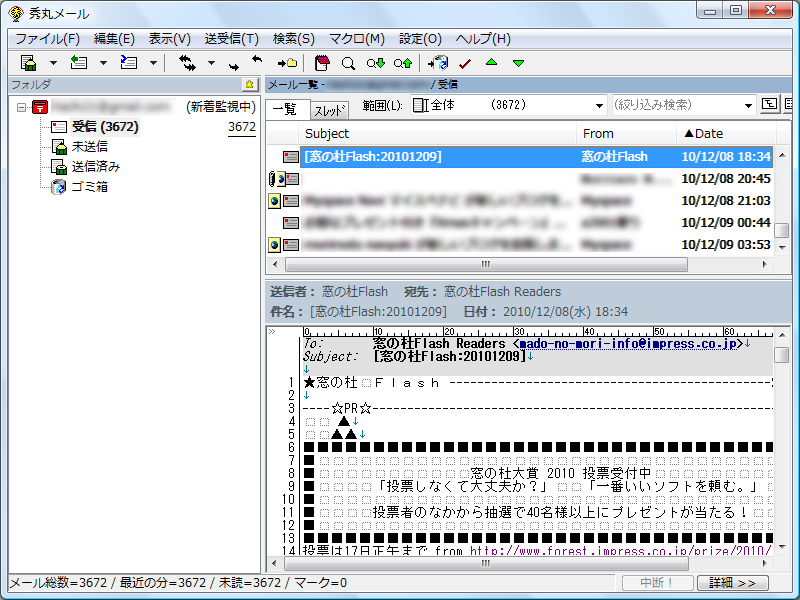
Task: Sort by the From column header
Action: (627, 134)
